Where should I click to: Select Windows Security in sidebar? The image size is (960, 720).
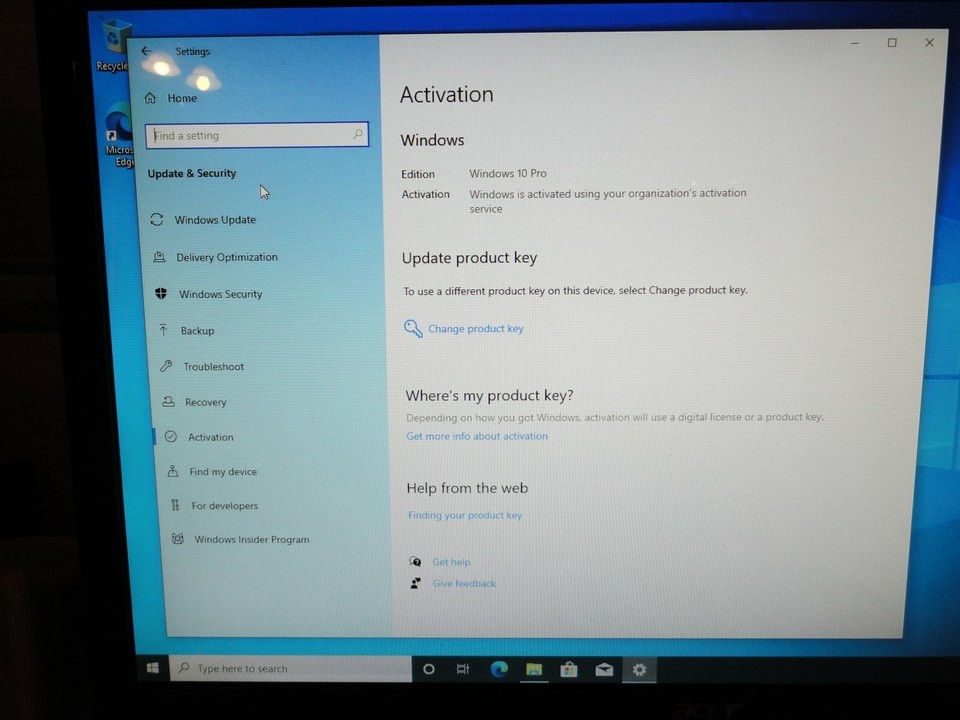tap(220, 294)
